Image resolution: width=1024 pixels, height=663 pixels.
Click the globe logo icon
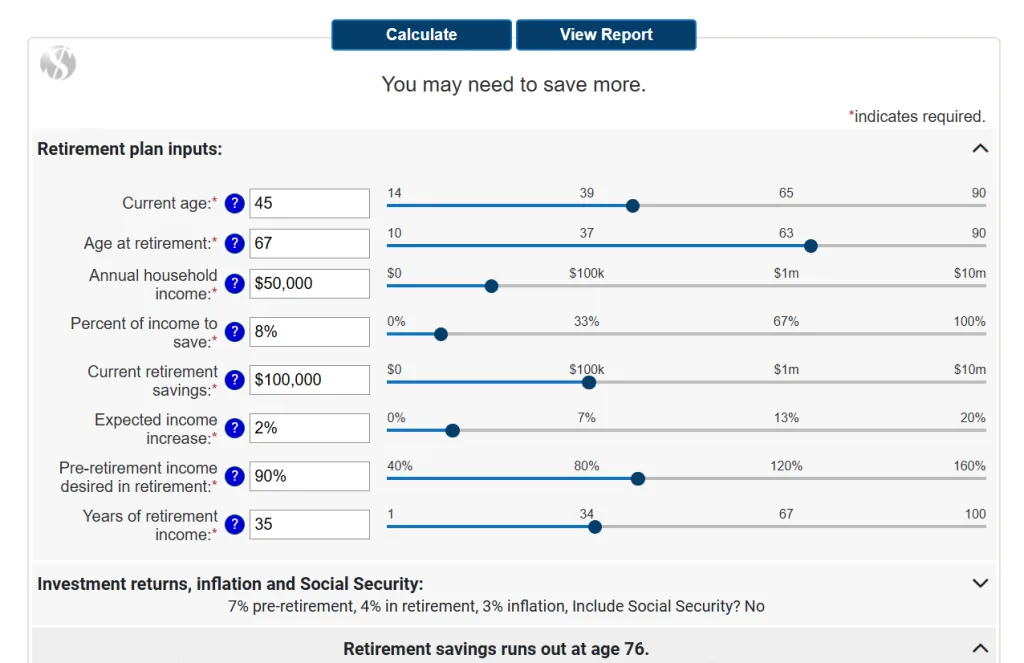[58, 63]
